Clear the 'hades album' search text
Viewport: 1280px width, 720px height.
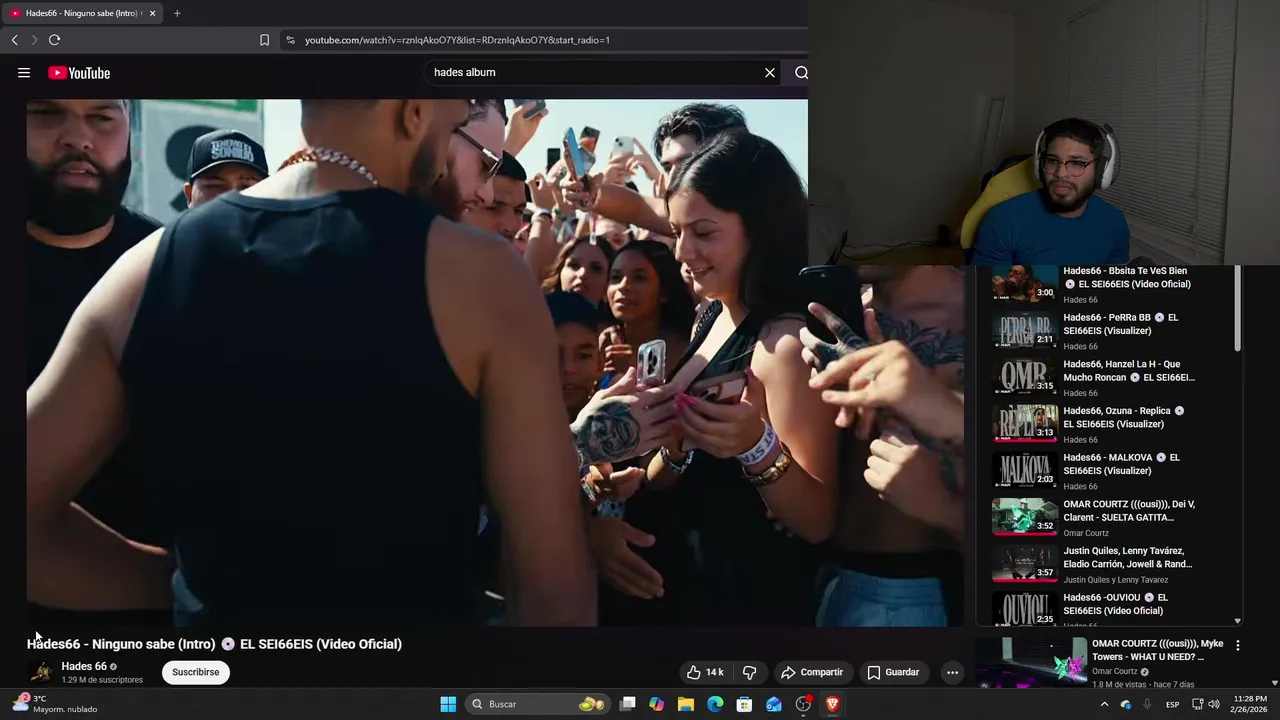point(770,72)
